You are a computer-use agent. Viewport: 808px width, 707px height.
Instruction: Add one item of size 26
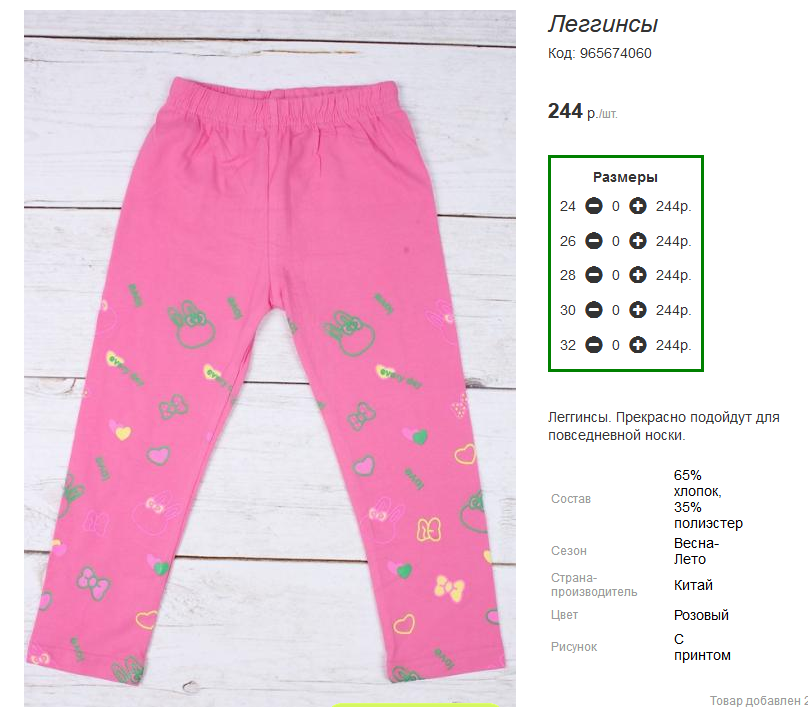637,241
